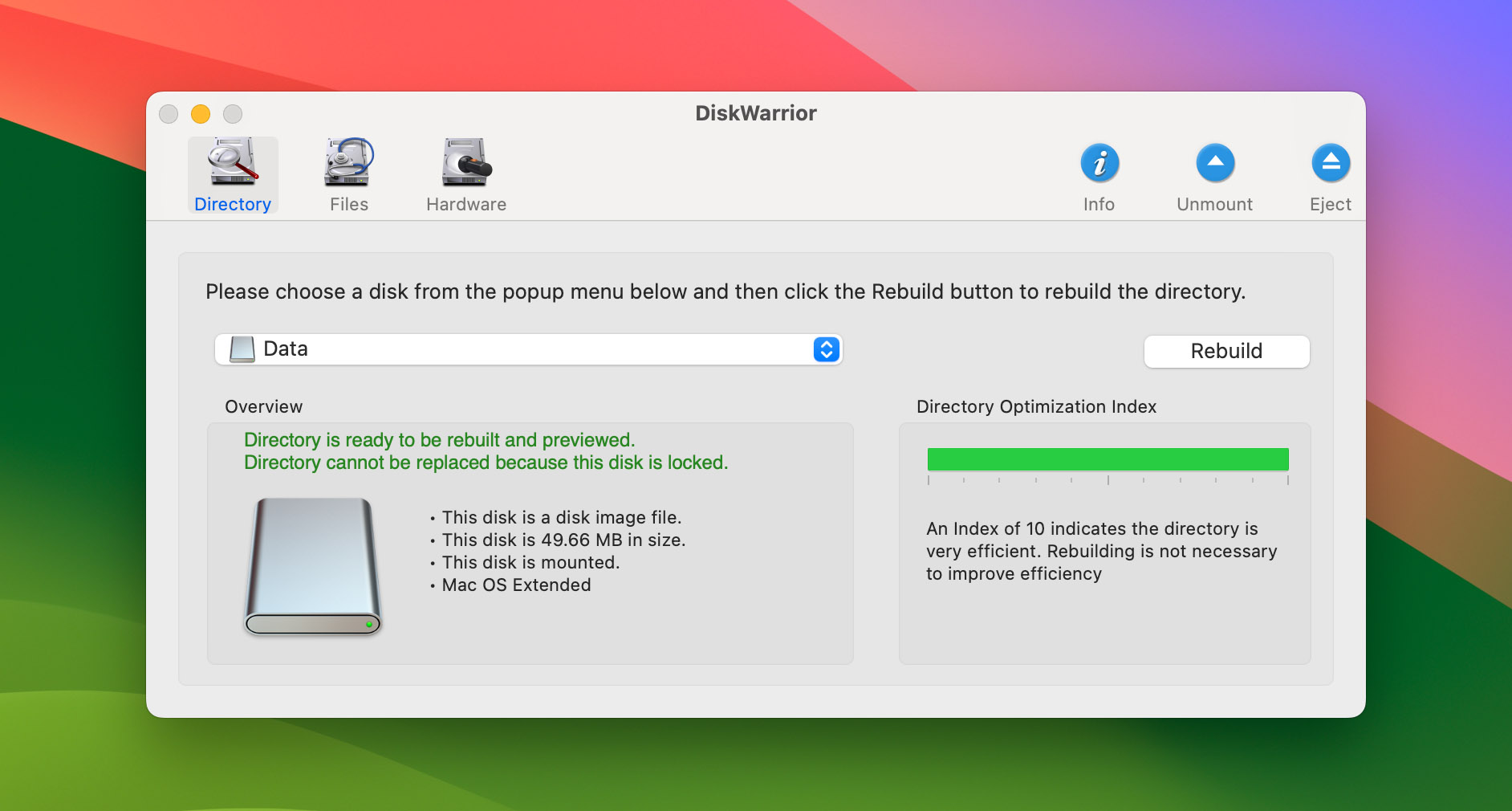Viewport: 1512px width, 811px height.
Task: Open the Directory tab icon
Action: coord(233,162)
